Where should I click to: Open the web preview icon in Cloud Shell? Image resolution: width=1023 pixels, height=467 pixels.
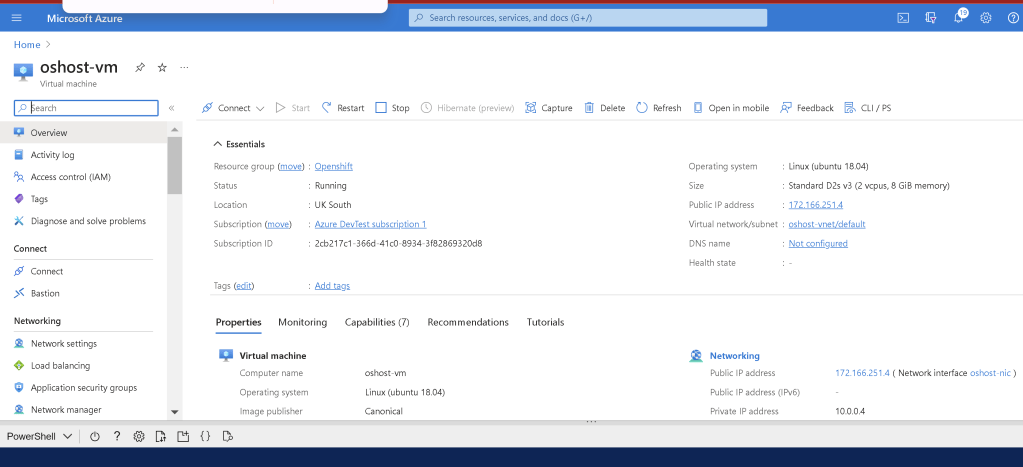coord(227,437)
